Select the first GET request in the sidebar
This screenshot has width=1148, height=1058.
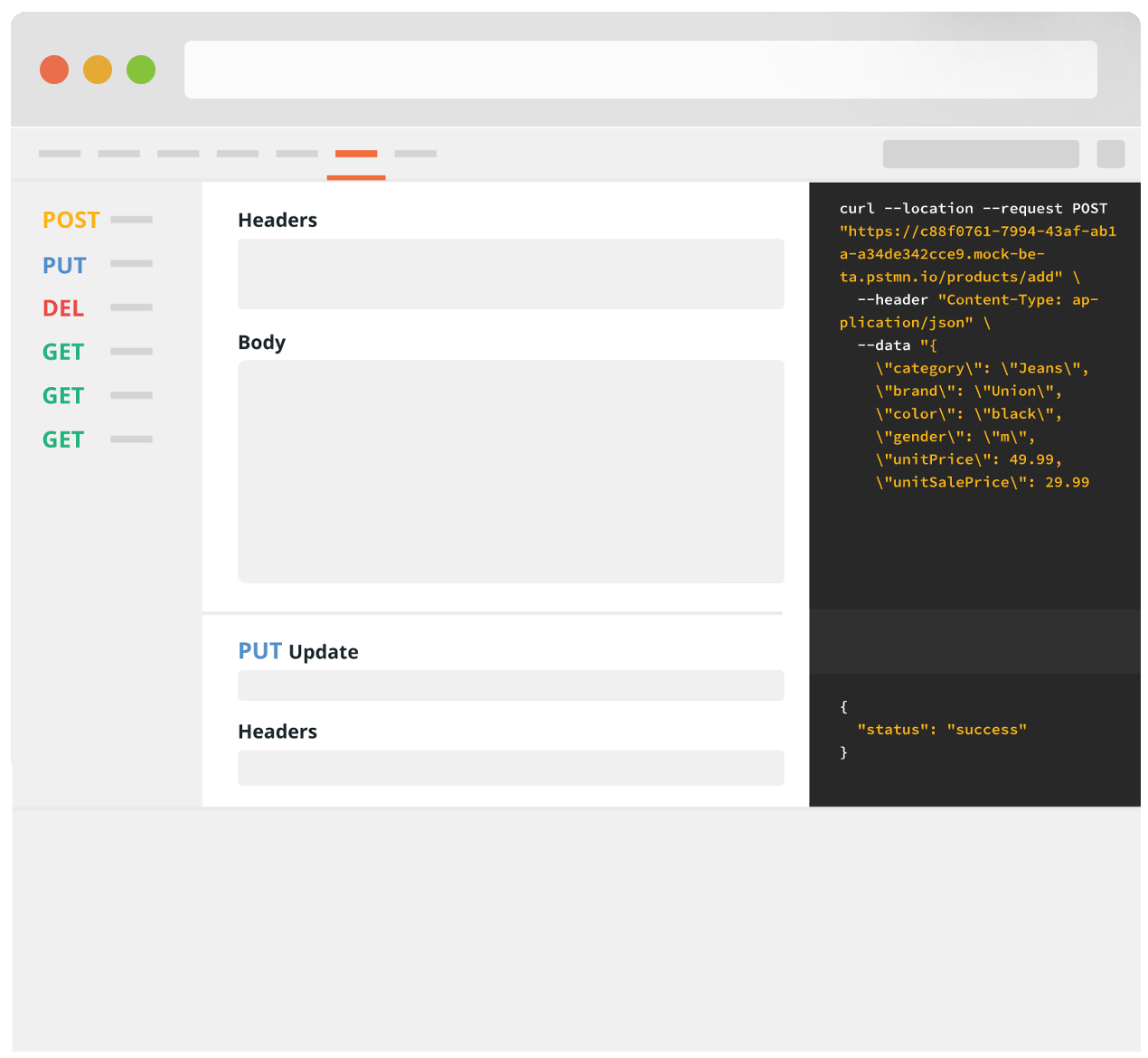coord(63,352)
